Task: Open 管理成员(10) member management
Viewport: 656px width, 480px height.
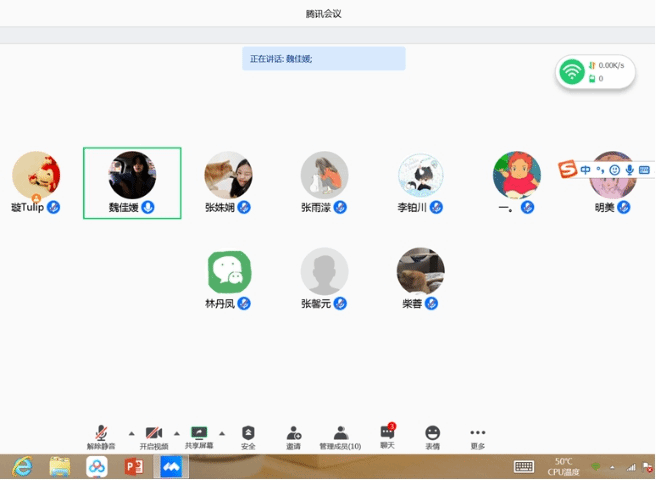Action: (340, 433)
